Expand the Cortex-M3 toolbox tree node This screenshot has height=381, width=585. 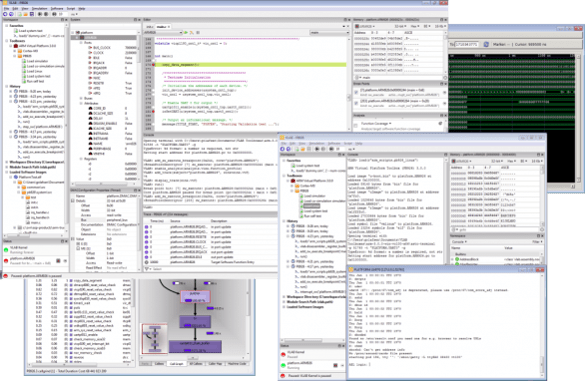pos(15,51)
